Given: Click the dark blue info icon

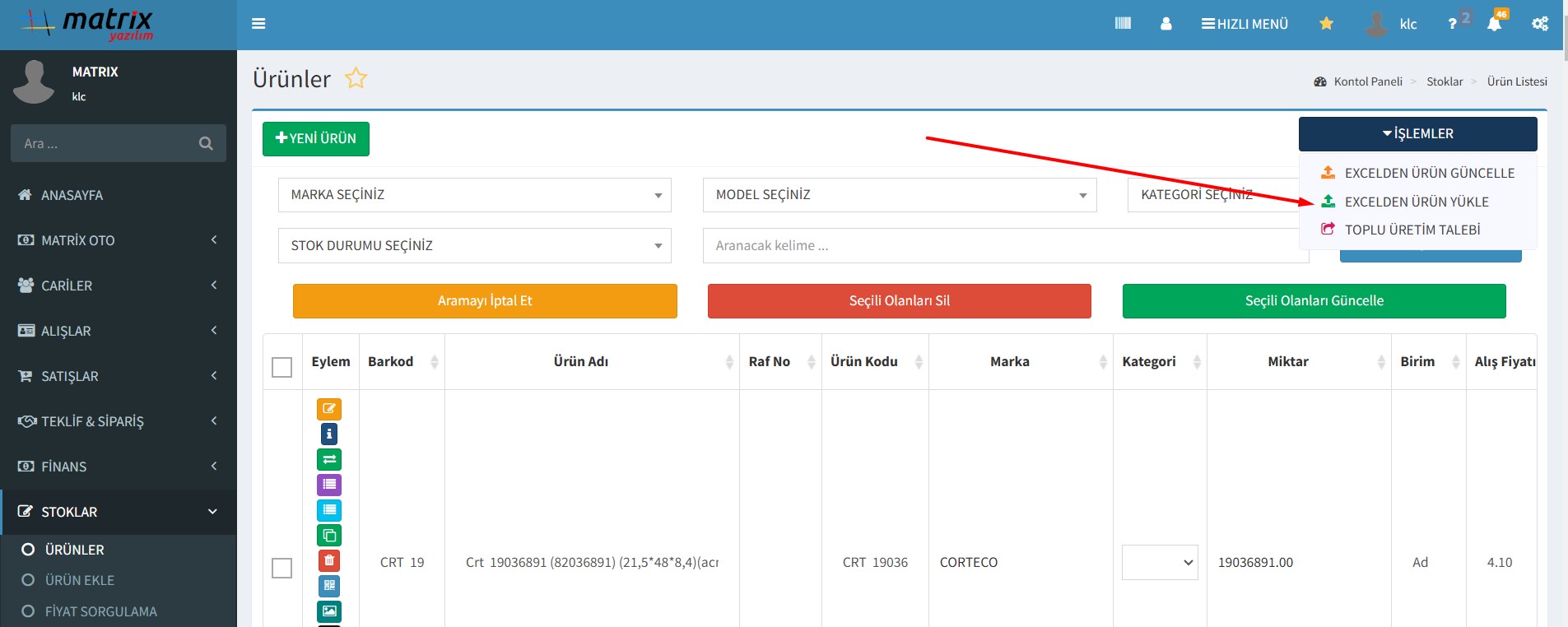Looking at the screenshot, I should click(x=329, y=434).
